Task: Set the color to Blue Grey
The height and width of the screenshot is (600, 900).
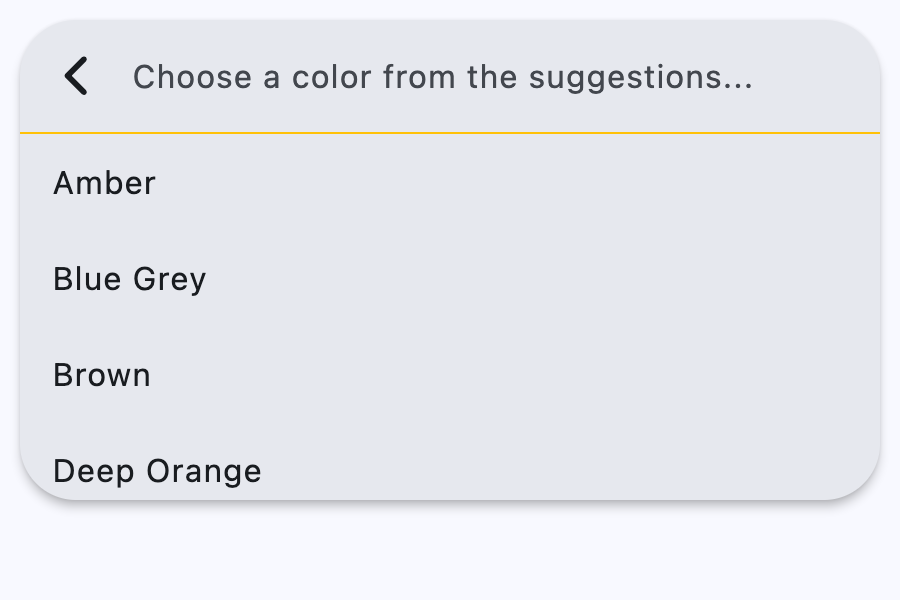Action: point(130,279)
